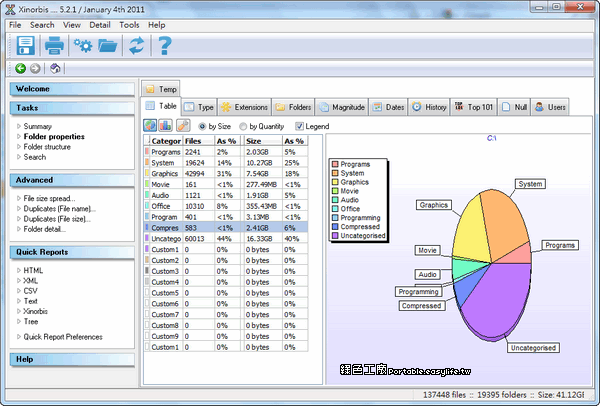The width and height of the screenshot is (600, 406).
Task: Switch to the Null tab
Action: point(514,107)
